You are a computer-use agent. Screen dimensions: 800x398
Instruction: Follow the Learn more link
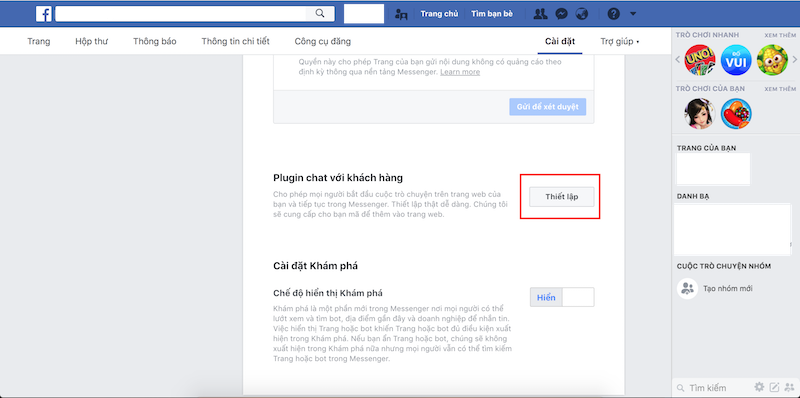click(x=460, y=72)
